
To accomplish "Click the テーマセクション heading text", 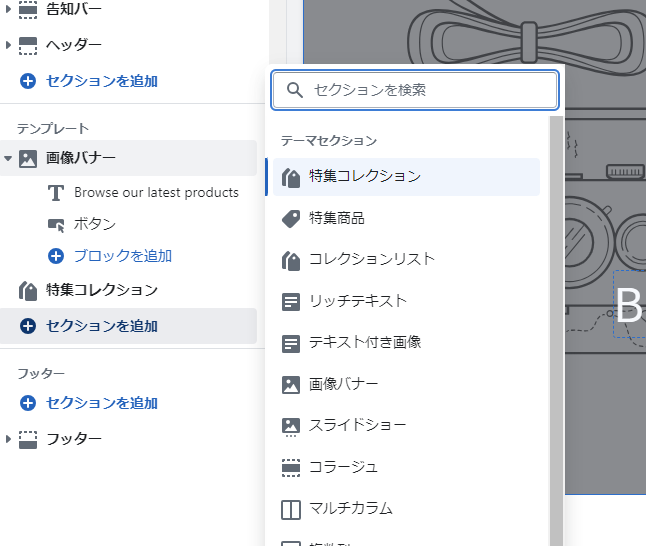I will (x=329, y=141).
